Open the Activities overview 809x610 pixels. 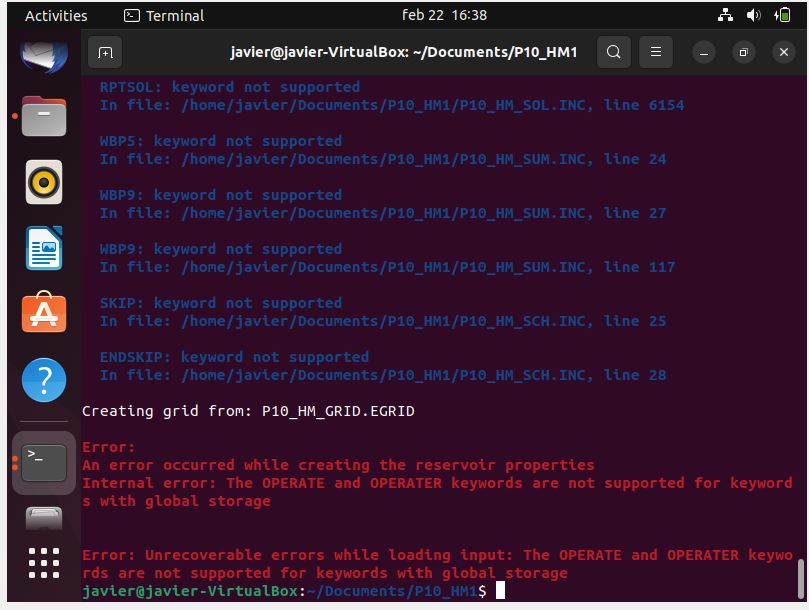pos(55,16)
